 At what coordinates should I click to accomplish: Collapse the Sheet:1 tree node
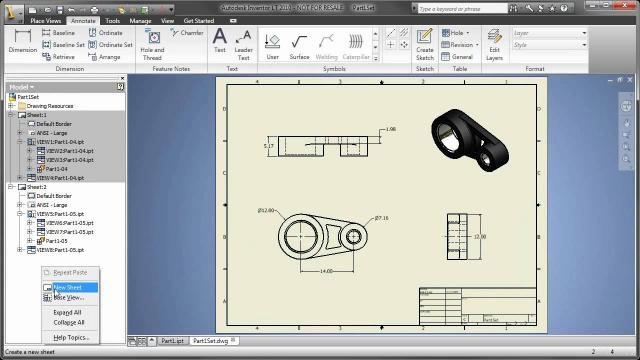(11, 115)
